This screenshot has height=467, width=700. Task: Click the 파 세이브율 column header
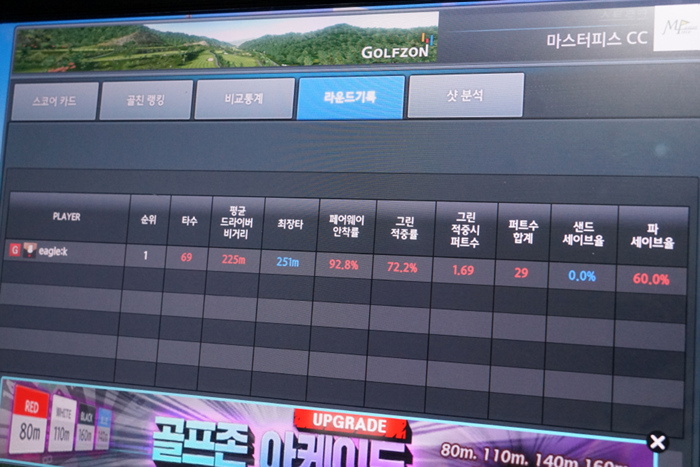tap(652, 237)
